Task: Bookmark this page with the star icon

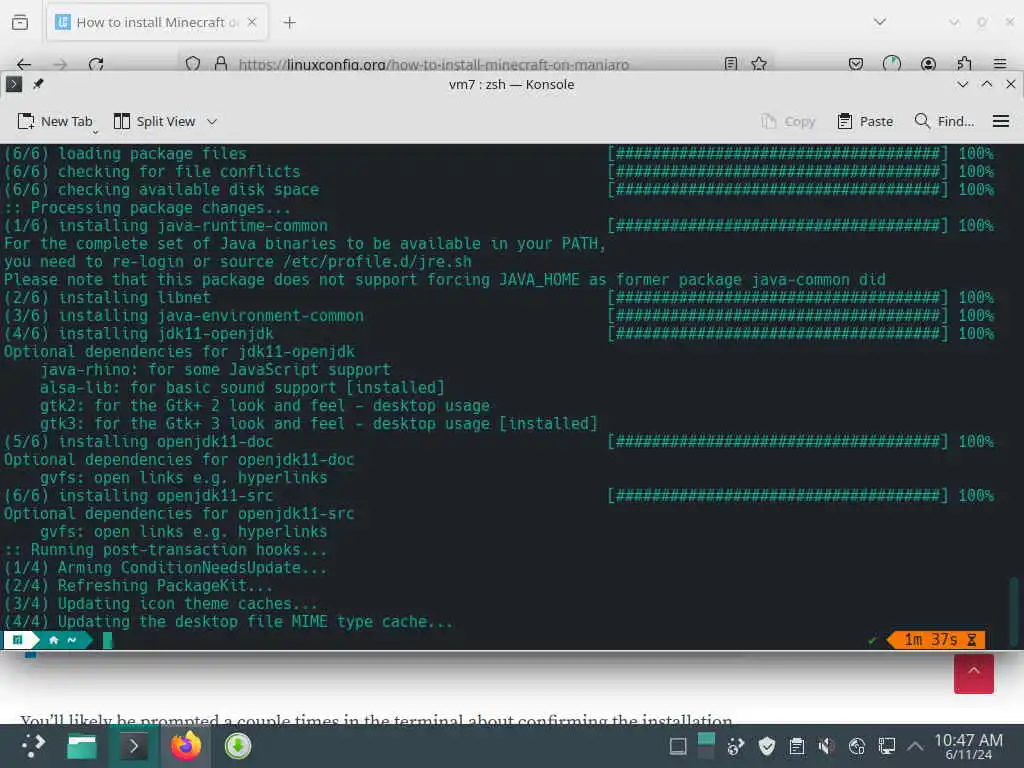Action: pyautogui.click(x=759, y=64)
